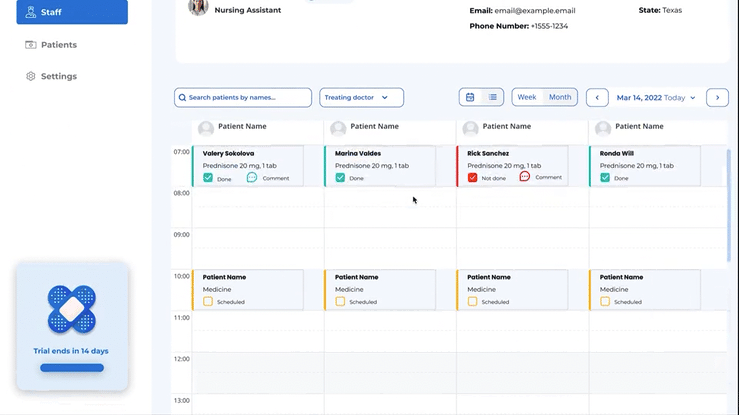Check Scheduled box in fourth 10:00 card

605,301
